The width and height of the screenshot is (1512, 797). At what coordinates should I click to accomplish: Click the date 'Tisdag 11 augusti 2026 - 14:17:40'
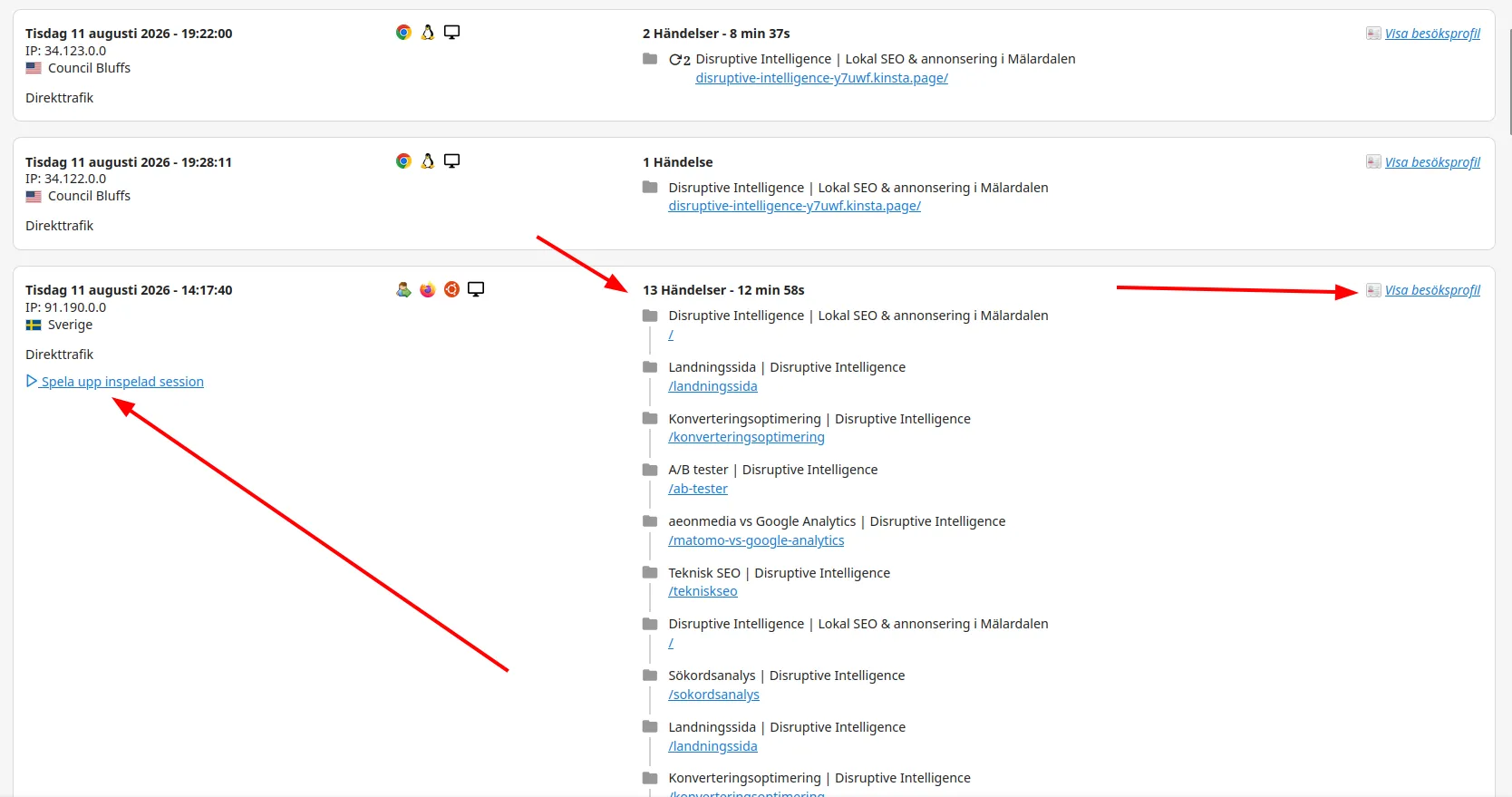[129, 290]
